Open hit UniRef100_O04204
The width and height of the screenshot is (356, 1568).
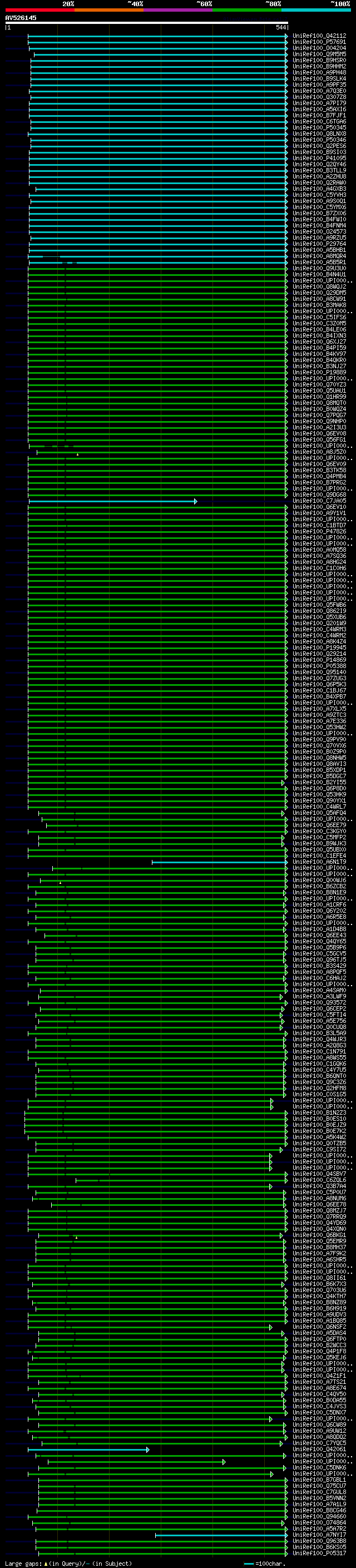pos(319,48)
